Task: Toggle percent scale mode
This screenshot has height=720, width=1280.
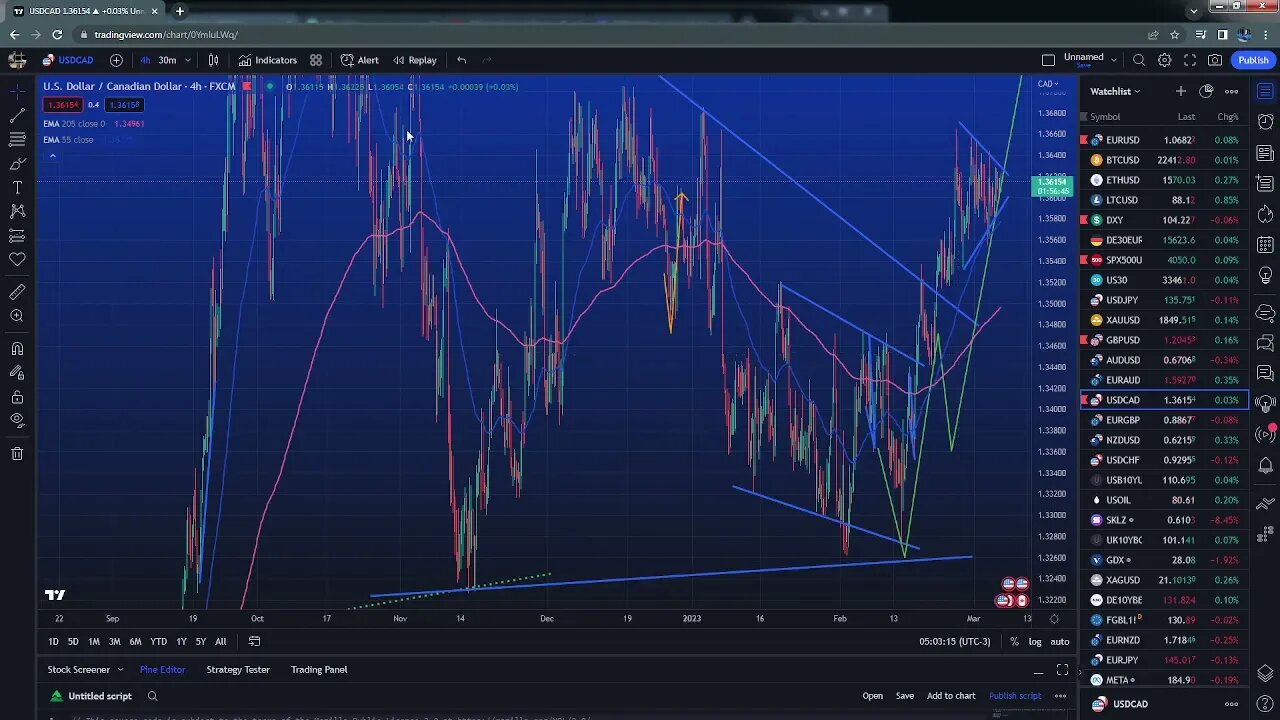Action: (x=1014, y=641)
